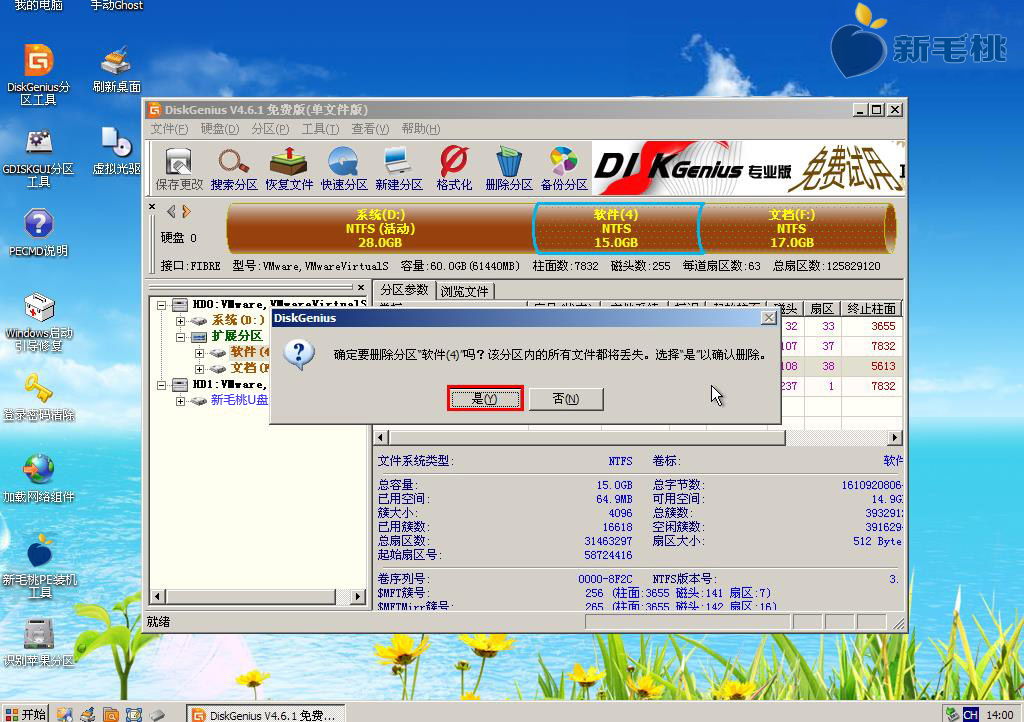Open 我的电脑 desktop icon
Image resolution: width=1024 pixels, height=722 pixels.
pos(39,6)
